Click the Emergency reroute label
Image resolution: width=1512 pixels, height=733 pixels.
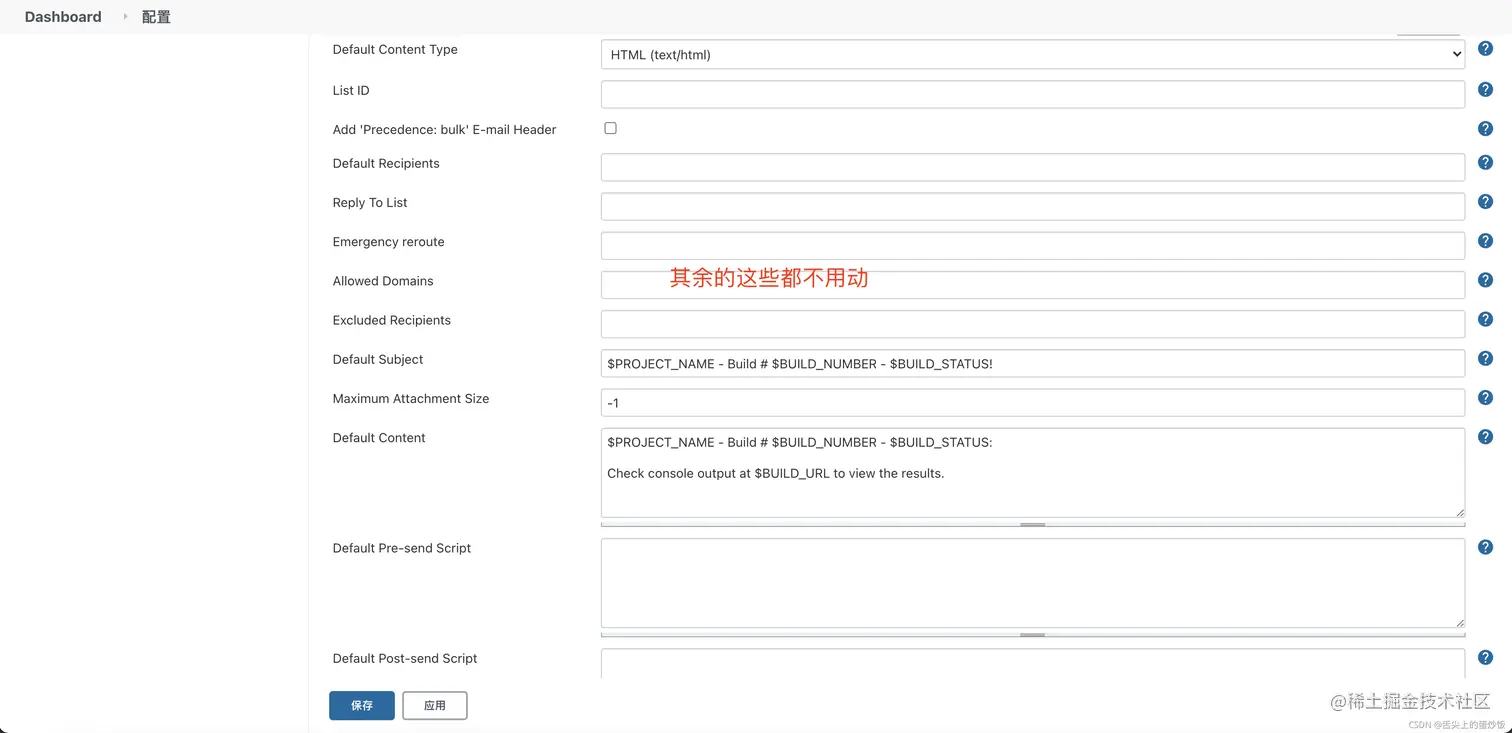pyautogui.click(x=388, y=241)
